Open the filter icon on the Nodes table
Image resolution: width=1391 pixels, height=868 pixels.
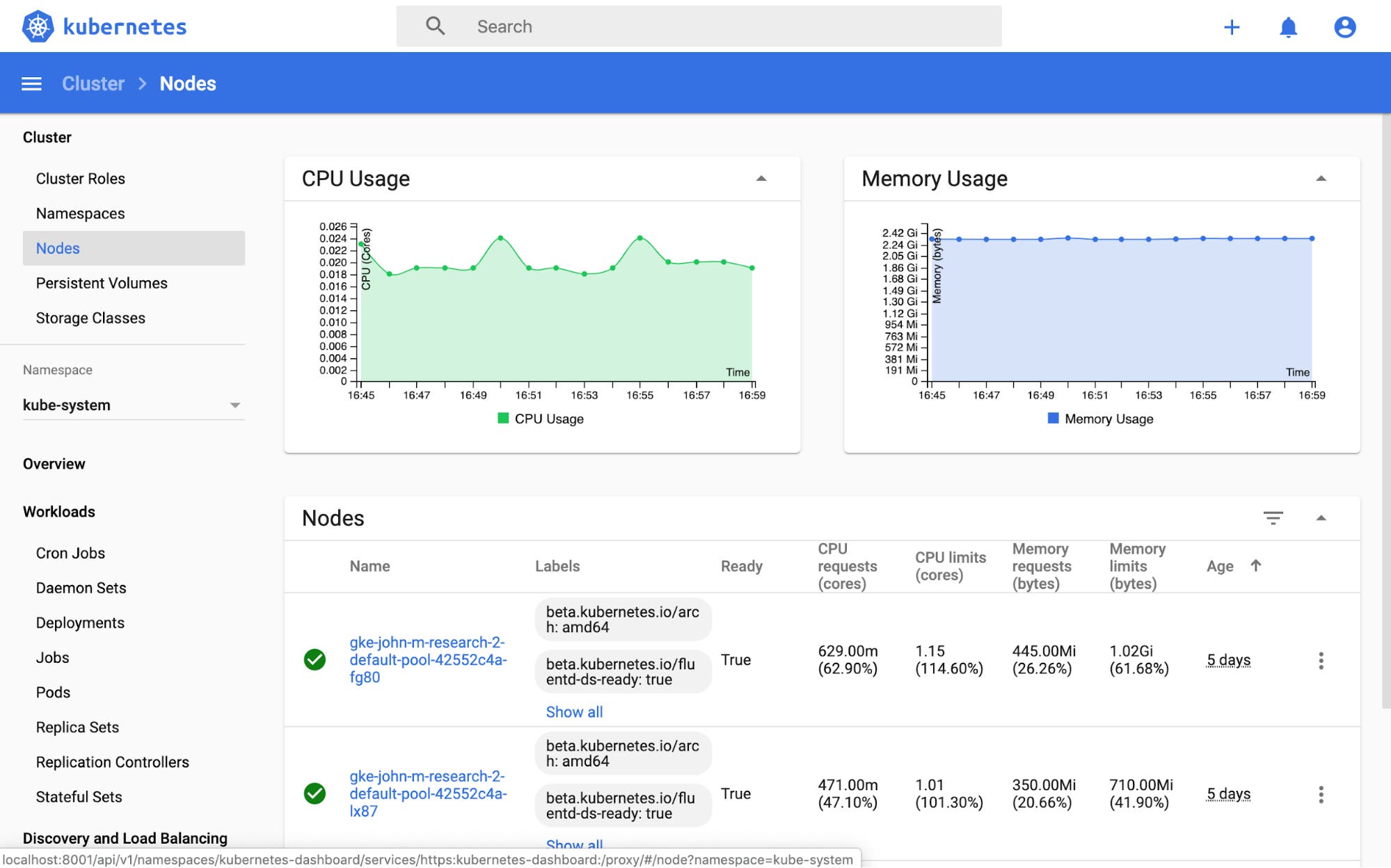point(1273,518)
